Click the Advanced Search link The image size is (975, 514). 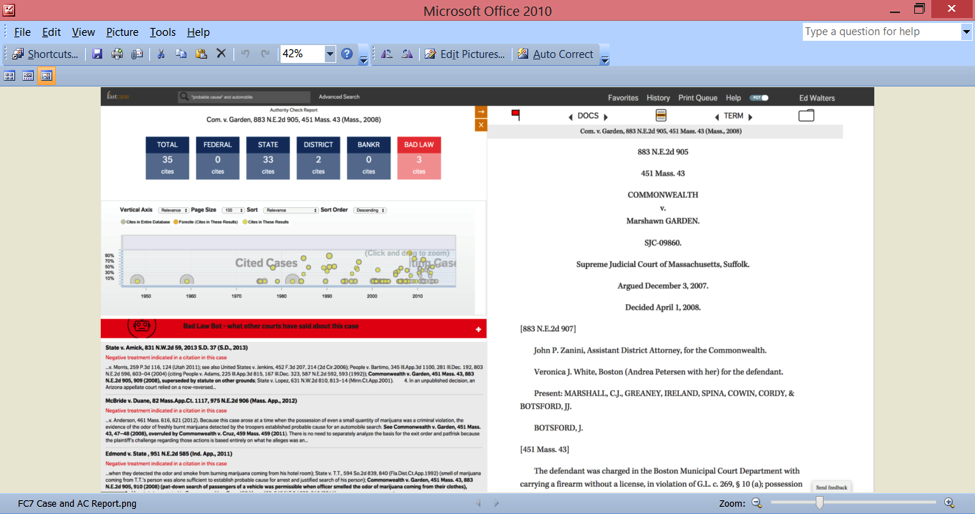(x=339, y=97)
